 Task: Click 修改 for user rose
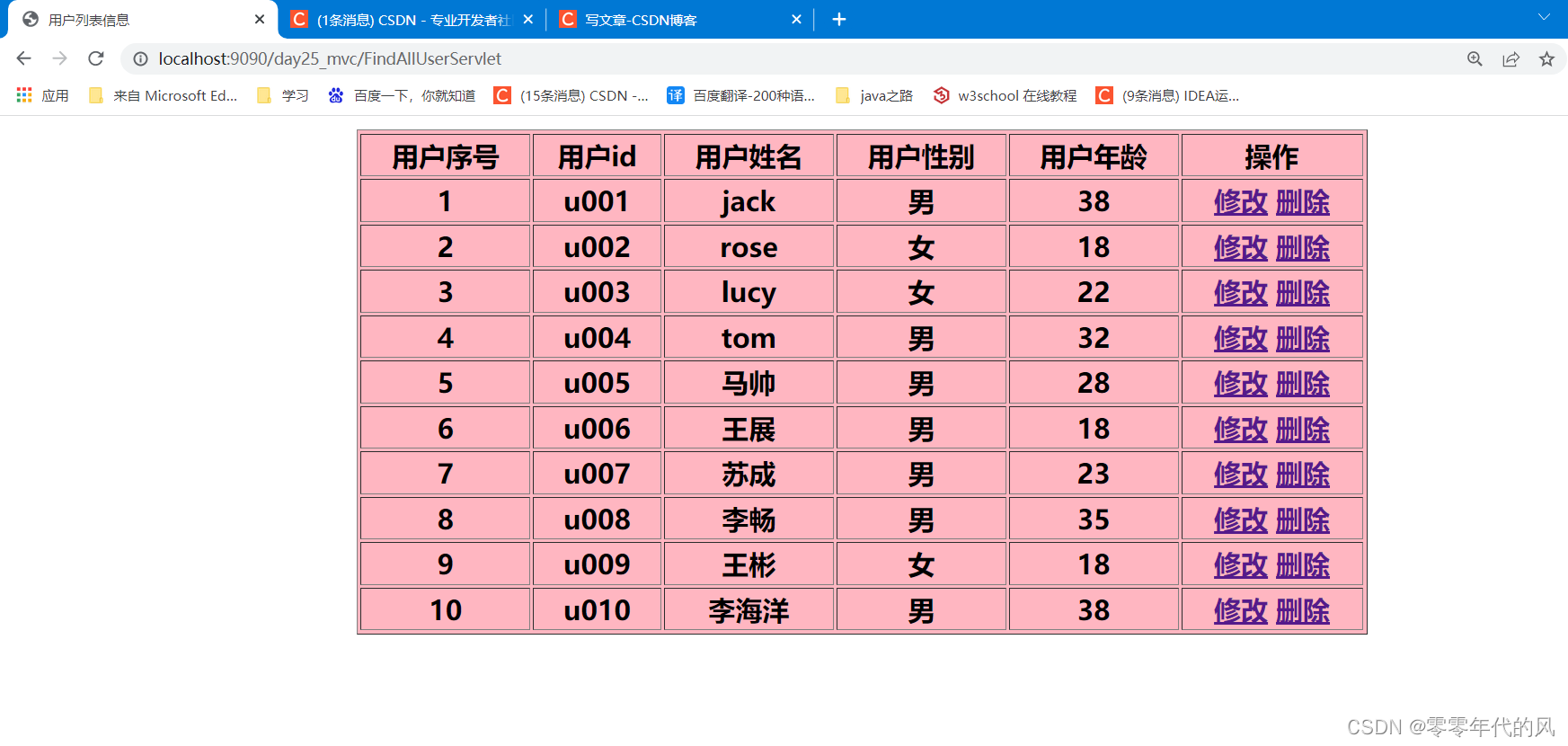1240,247
